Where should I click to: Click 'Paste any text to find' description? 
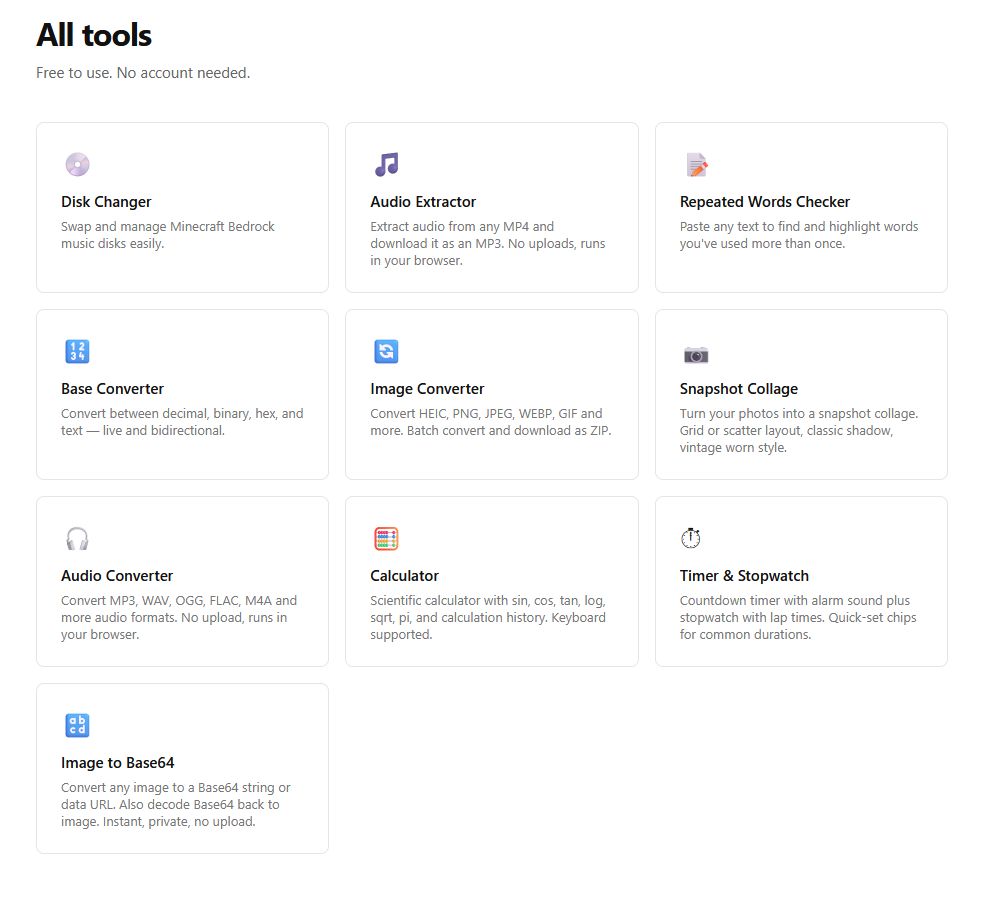[799, 235]
